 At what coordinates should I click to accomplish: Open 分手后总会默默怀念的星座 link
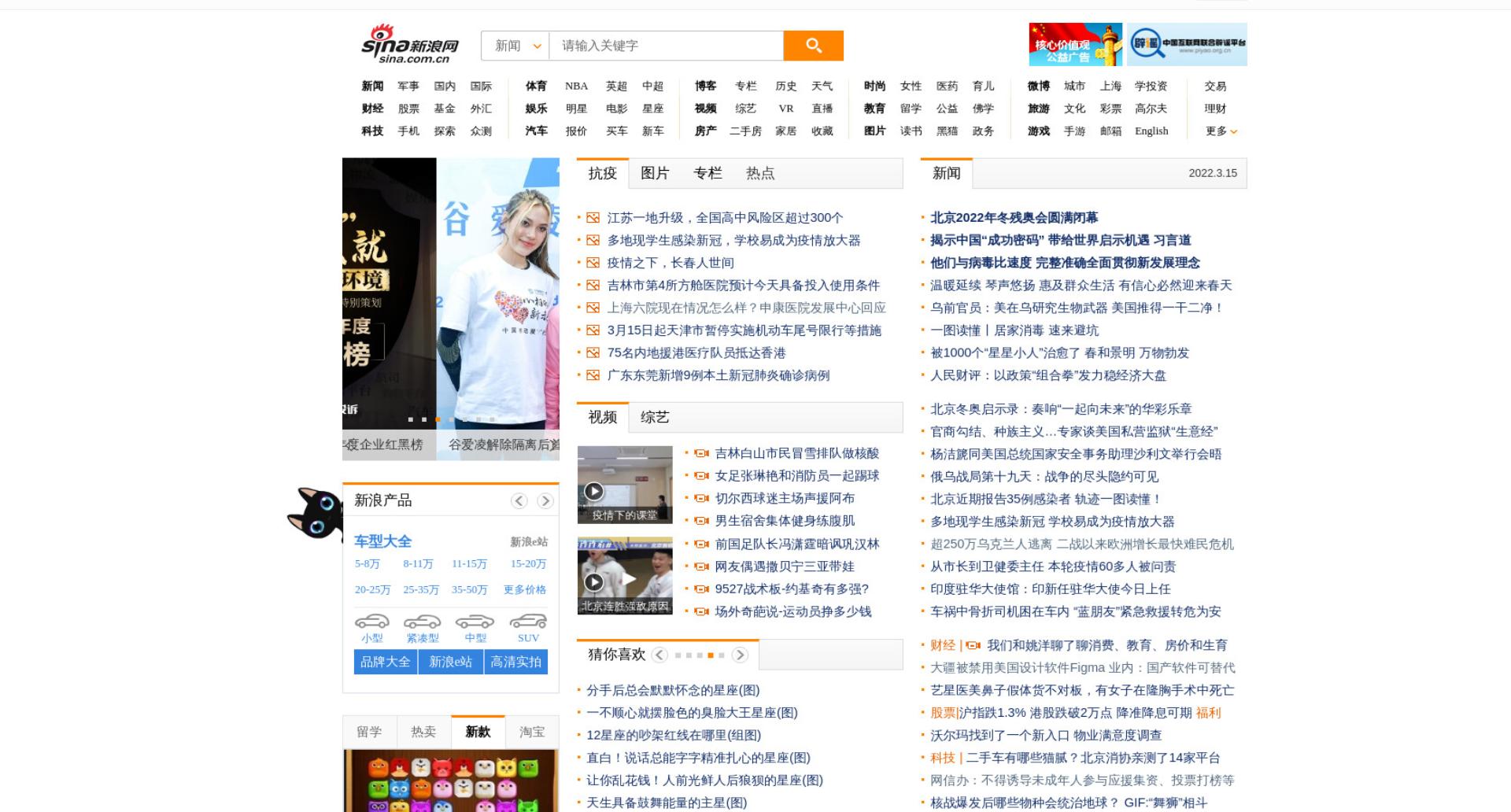[673, 691]
